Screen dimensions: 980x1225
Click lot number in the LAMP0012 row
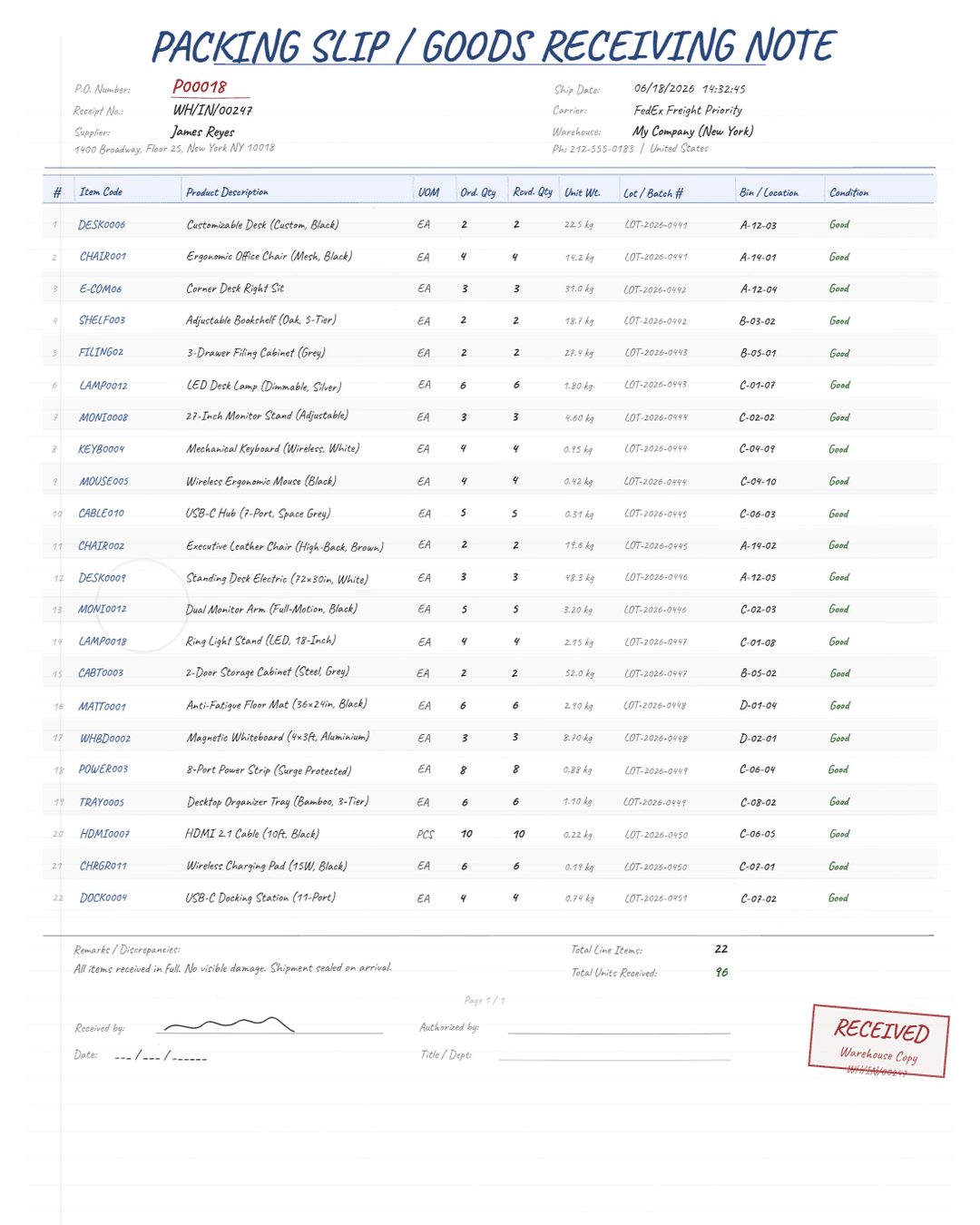pyautogui.click(x=656, y=385)
